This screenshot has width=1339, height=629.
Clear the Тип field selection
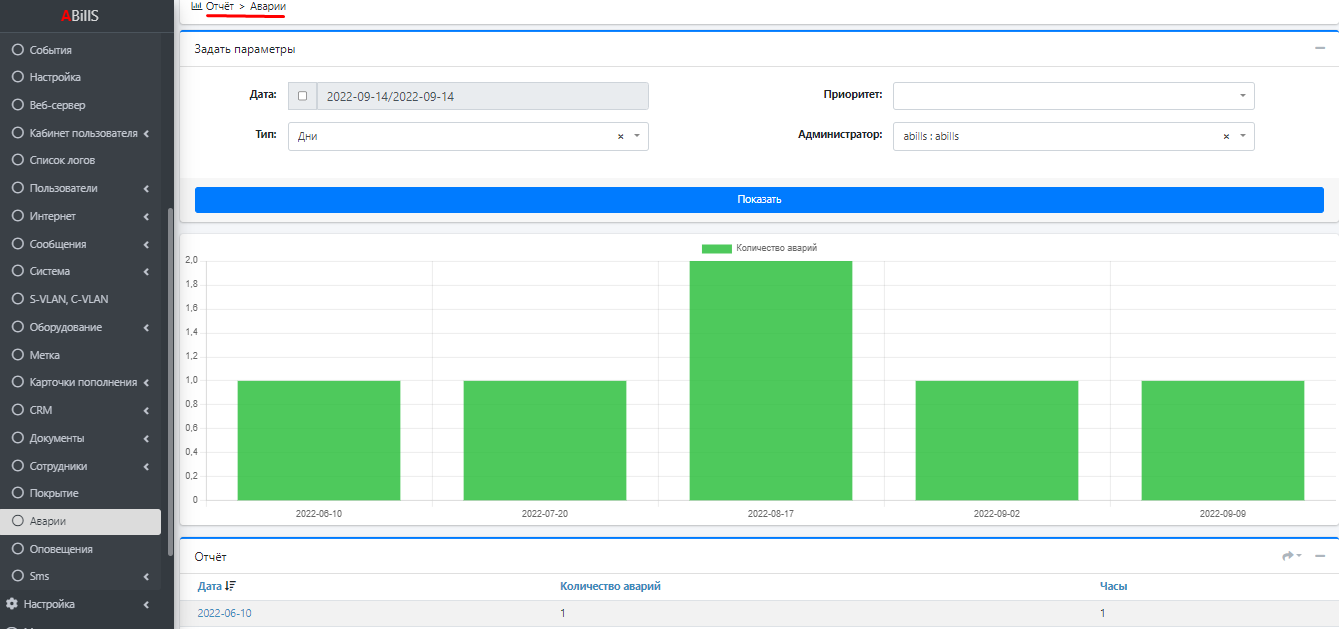tap(620, 137)
